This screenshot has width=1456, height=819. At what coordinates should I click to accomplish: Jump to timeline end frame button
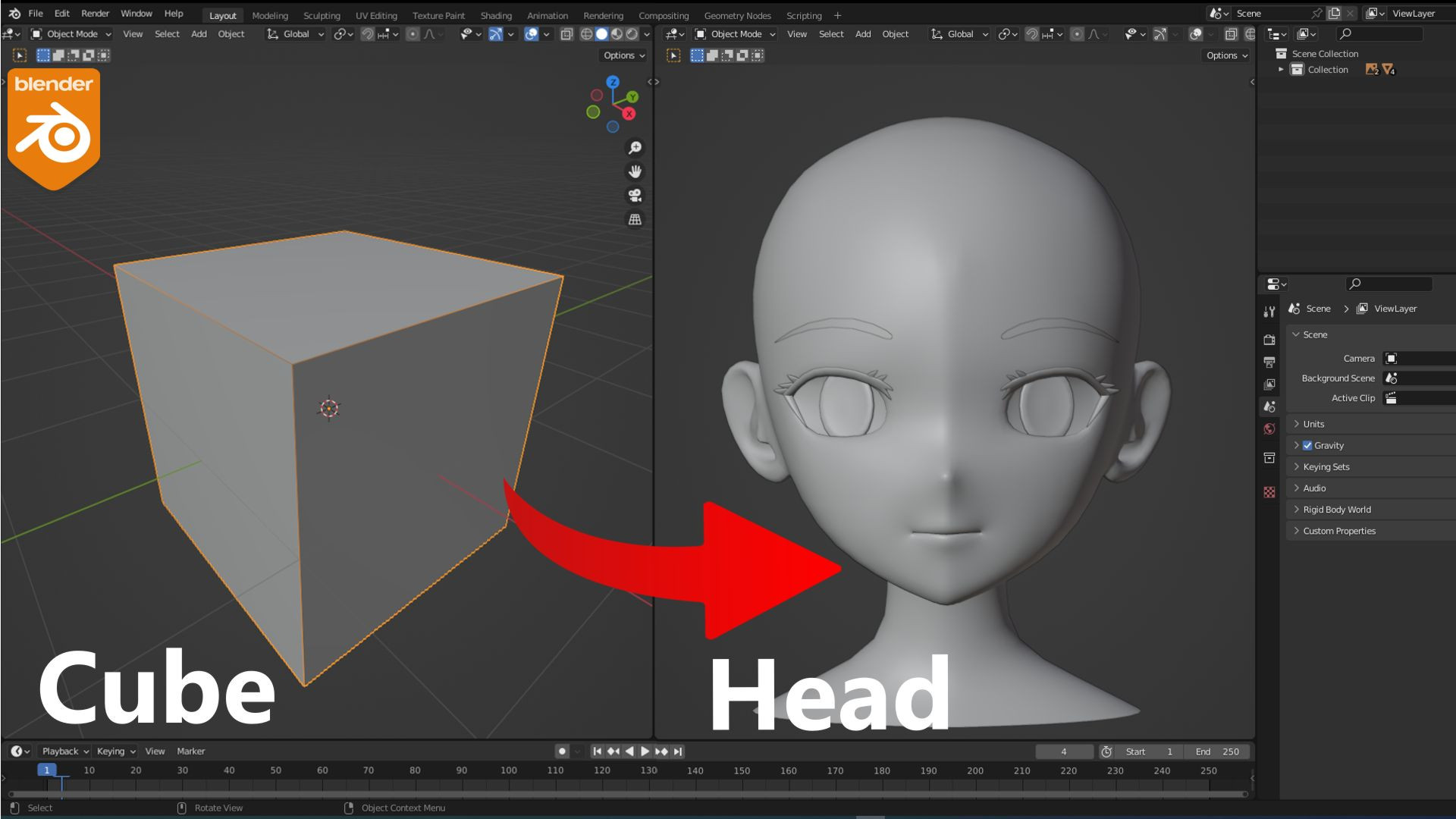678,752
